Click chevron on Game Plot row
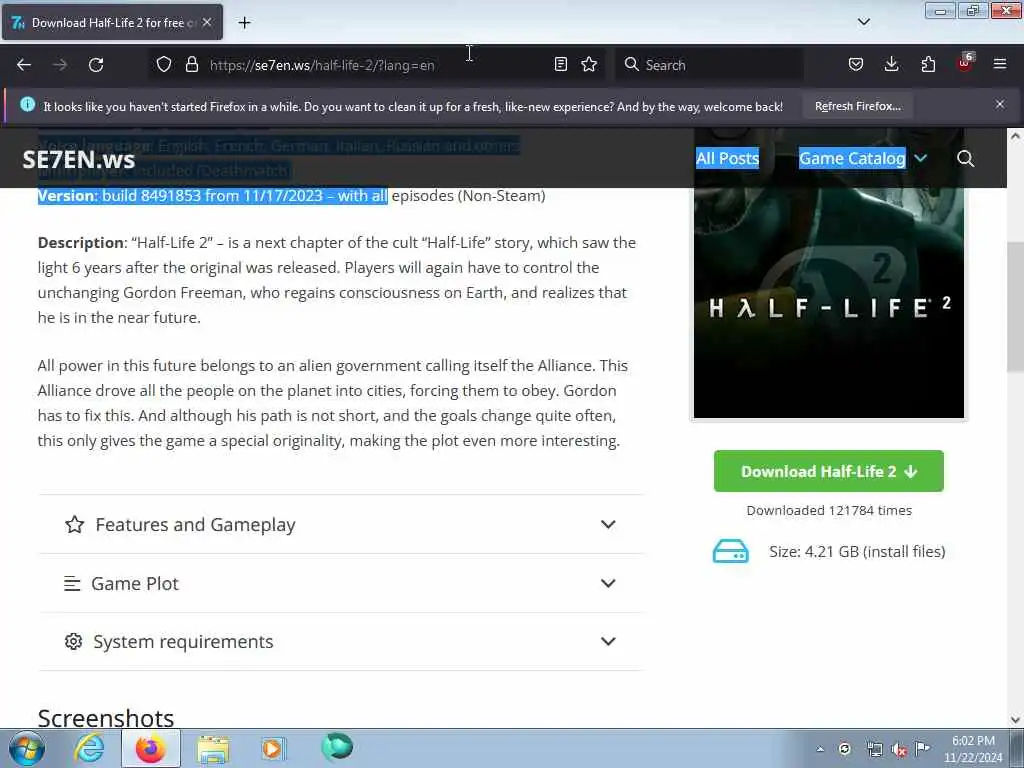The width and height of the screenshot is (1024, 768). click(608, 583)
